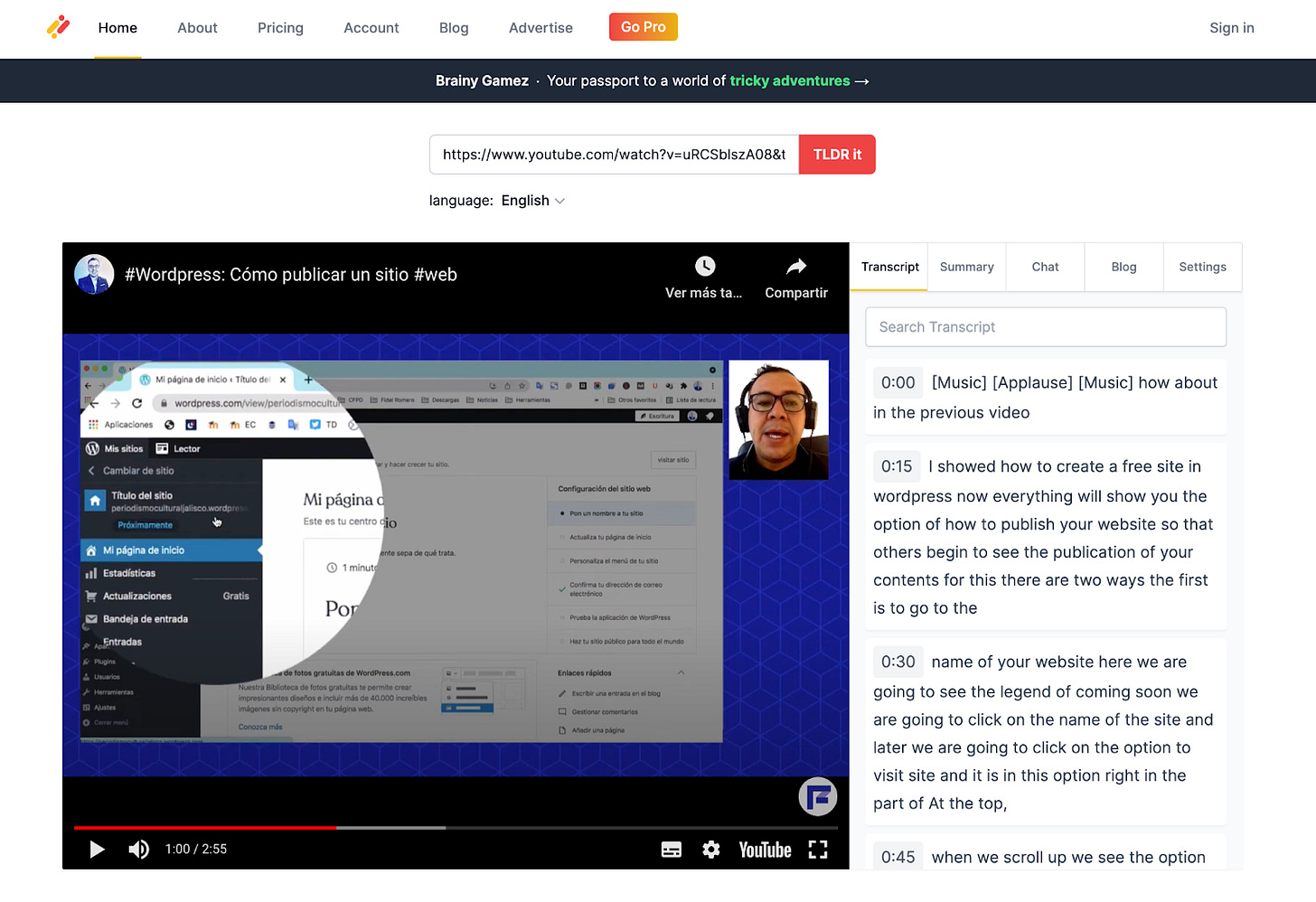Open video settings gear icon
The height and width of the screenshot is (902, 1316).
[x=711, y=850]
